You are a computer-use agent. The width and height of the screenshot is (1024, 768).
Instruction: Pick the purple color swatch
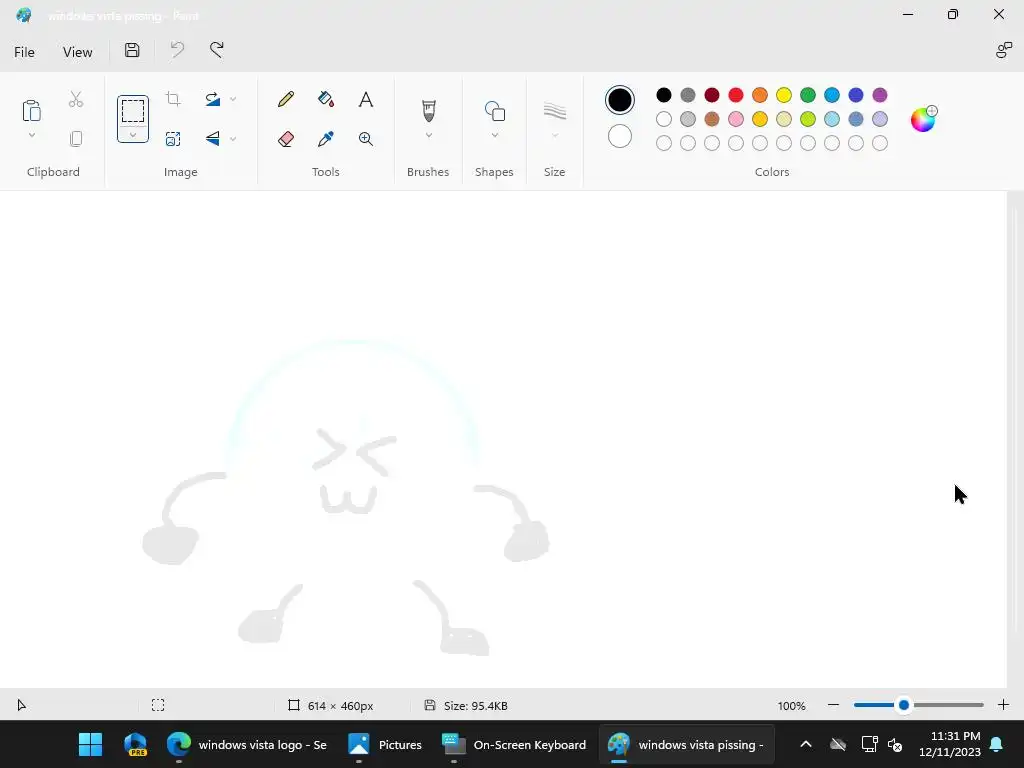[x=880, y=95]
